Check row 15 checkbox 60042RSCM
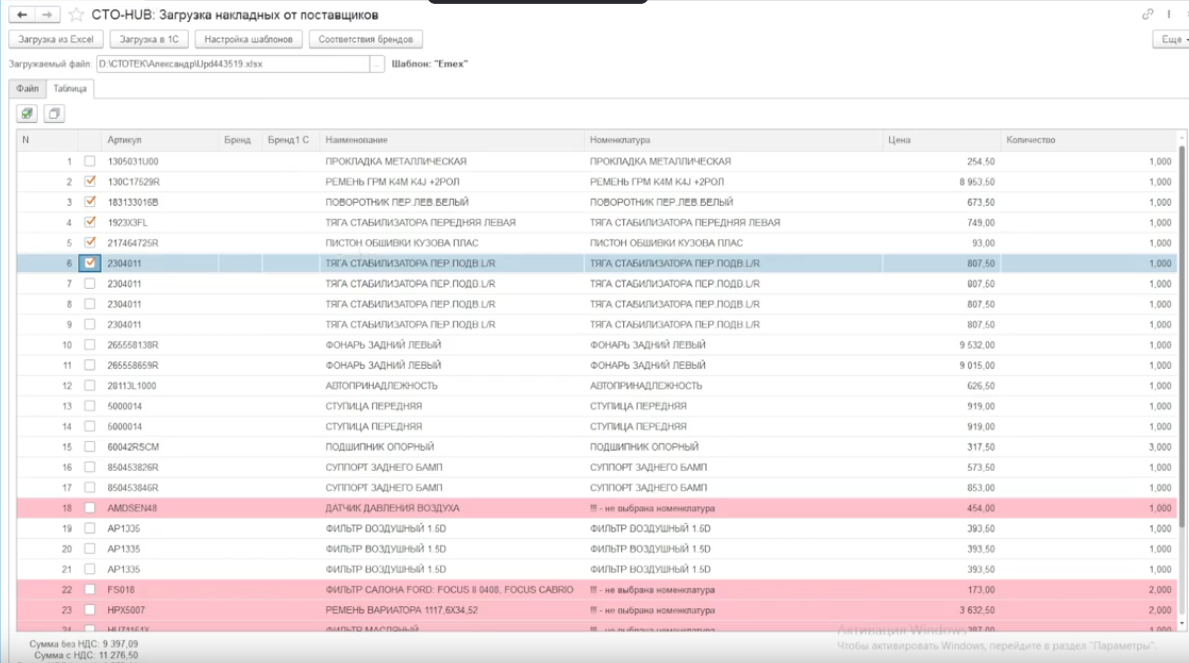Screen dimensions: 1189x663 [x=90, y=447]
